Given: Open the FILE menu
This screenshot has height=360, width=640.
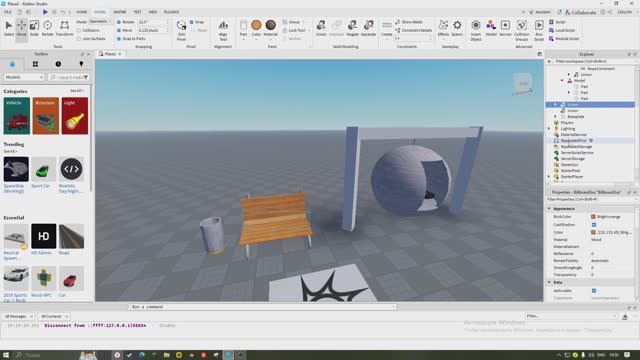Looking at the screenshot, I should coord(8,12).
